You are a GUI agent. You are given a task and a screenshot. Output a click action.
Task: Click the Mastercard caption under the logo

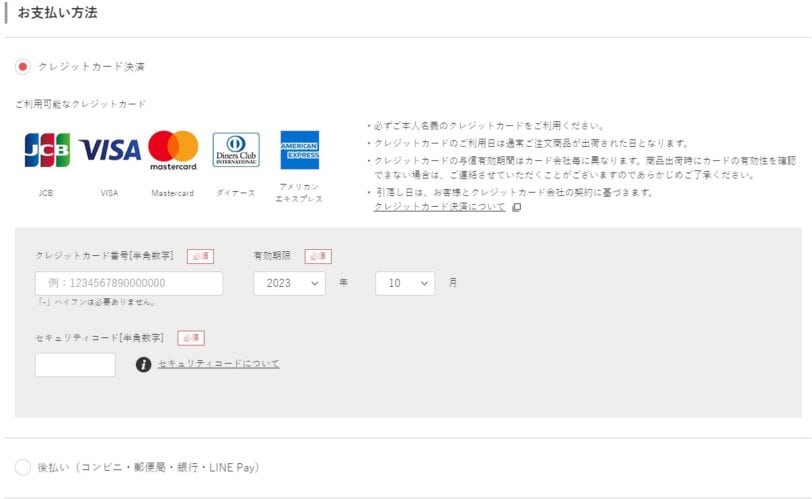172,193
